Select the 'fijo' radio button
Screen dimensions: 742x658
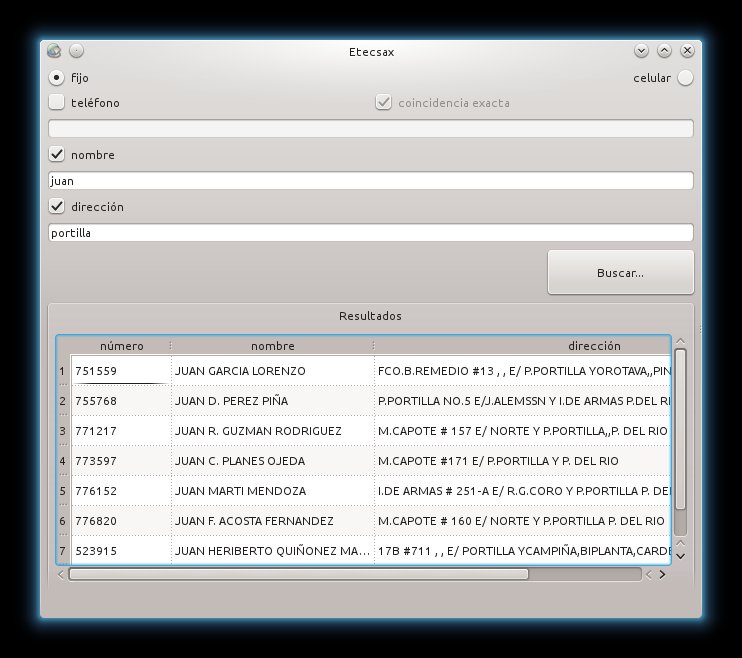tap(57, 77)
